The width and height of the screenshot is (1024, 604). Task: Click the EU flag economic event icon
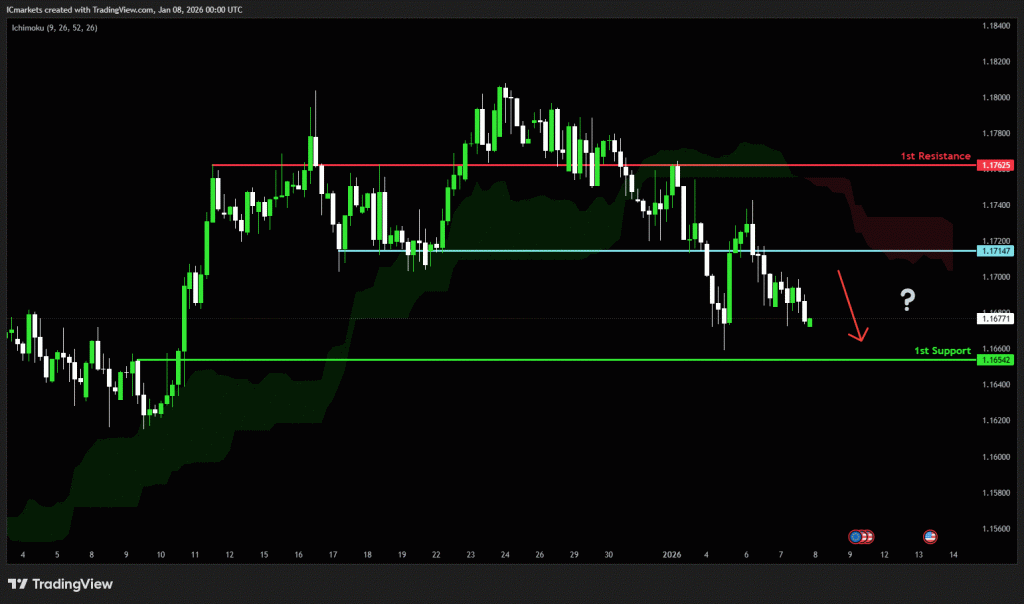[x=855, y=537]
